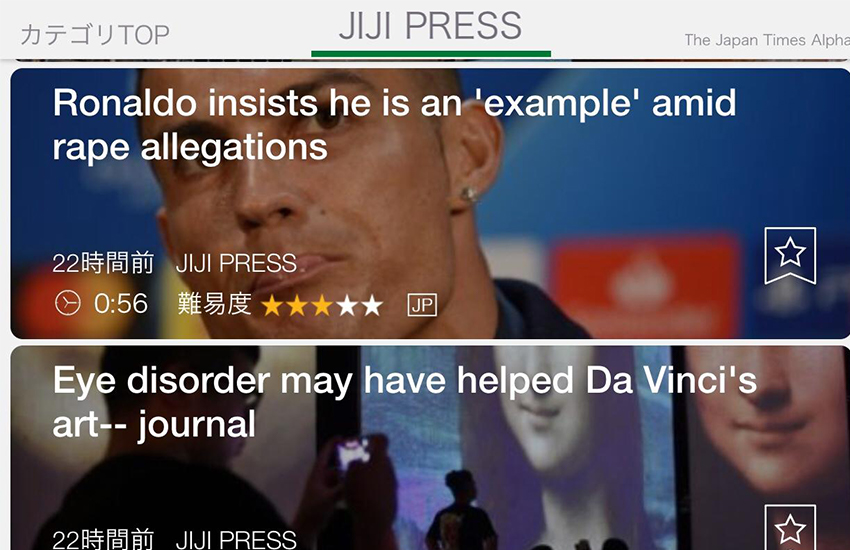The image size is (850, 550).
Task: Open Eye disorder Da Vinci headline
Action: pyautogui.click(x=405, y=402)
